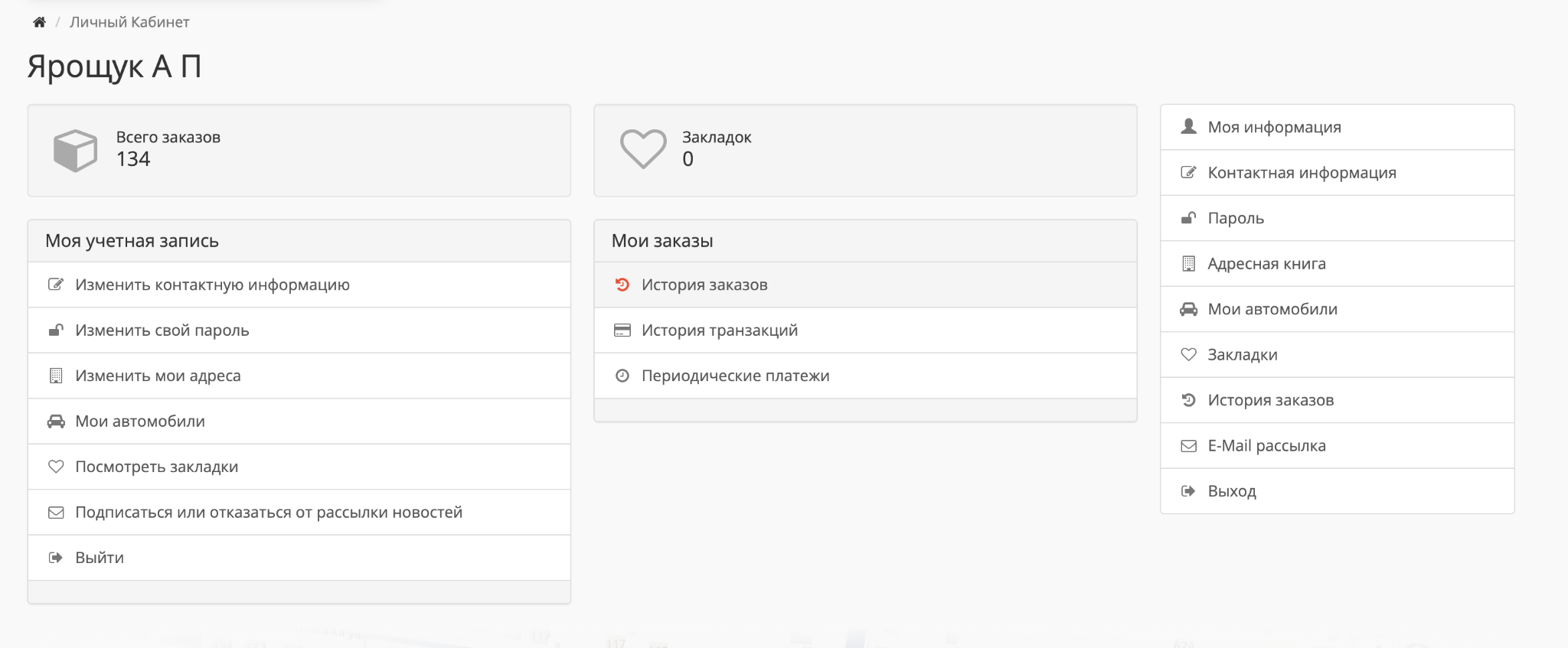Click the exit icon next to Выход

coord(1188,491)
